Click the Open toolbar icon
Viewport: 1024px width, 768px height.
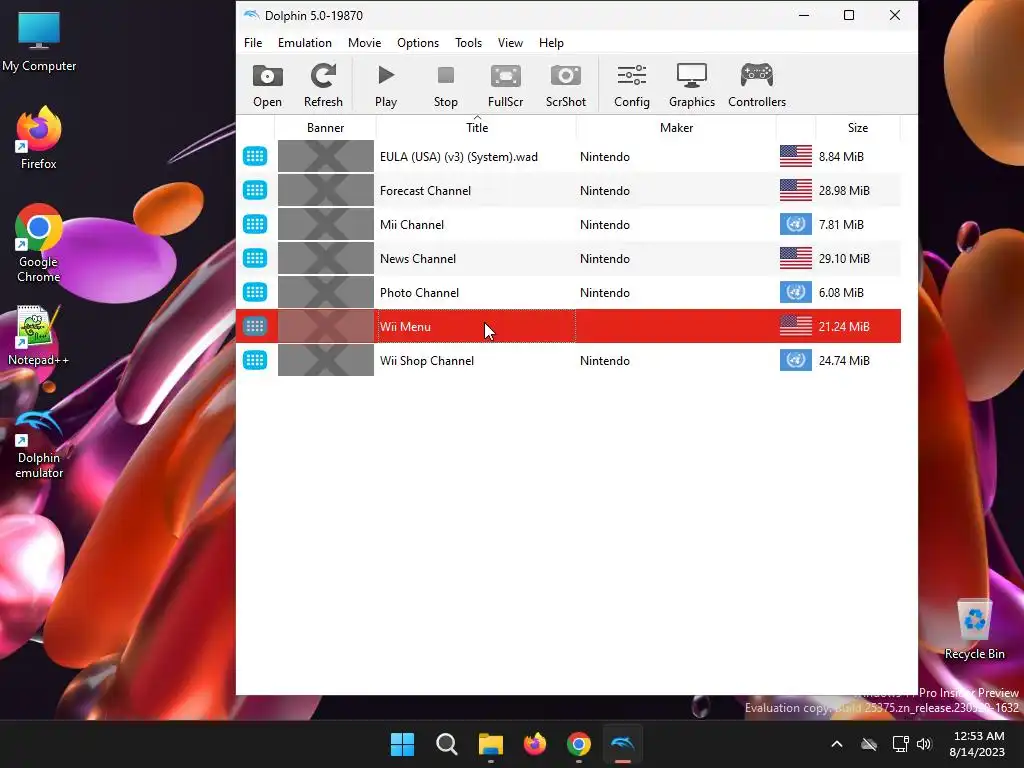(x=267, y=85)
